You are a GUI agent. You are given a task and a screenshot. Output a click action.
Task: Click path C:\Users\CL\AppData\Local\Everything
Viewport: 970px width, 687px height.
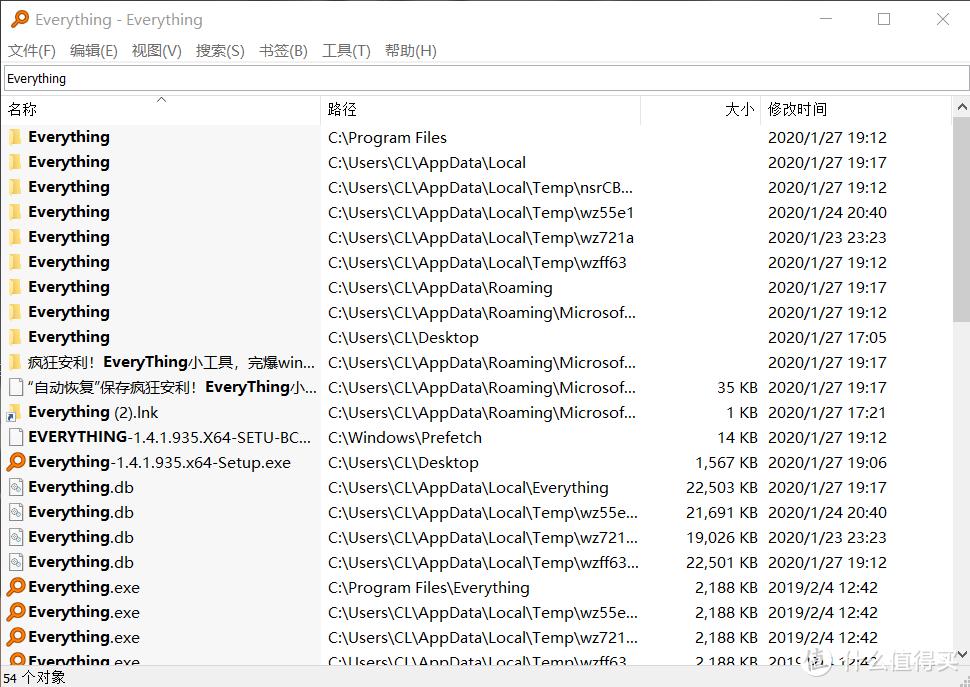tap(468, 488)
